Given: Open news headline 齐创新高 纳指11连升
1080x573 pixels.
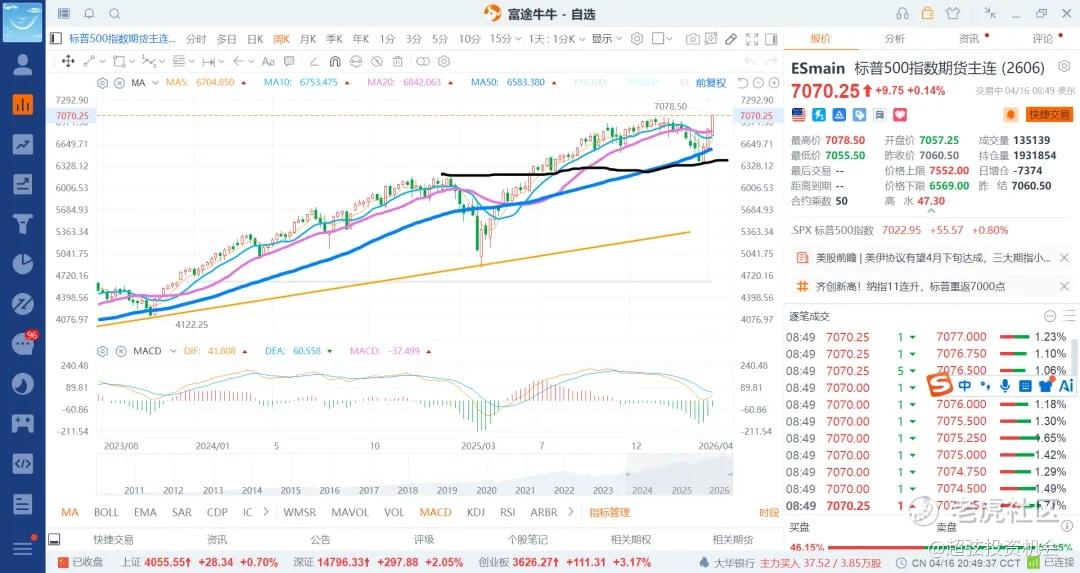Looking at the screenshot, I should click(910, 286).
